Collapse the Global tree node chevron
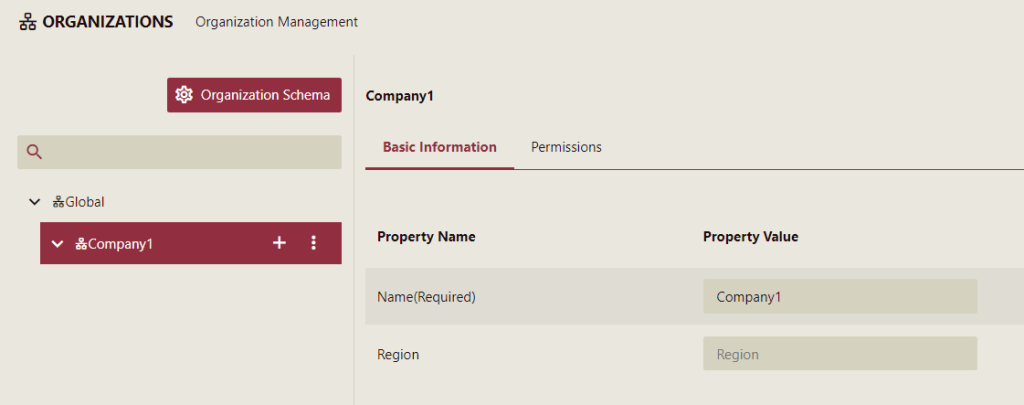The image size is (1024, 405). [35, 202]
